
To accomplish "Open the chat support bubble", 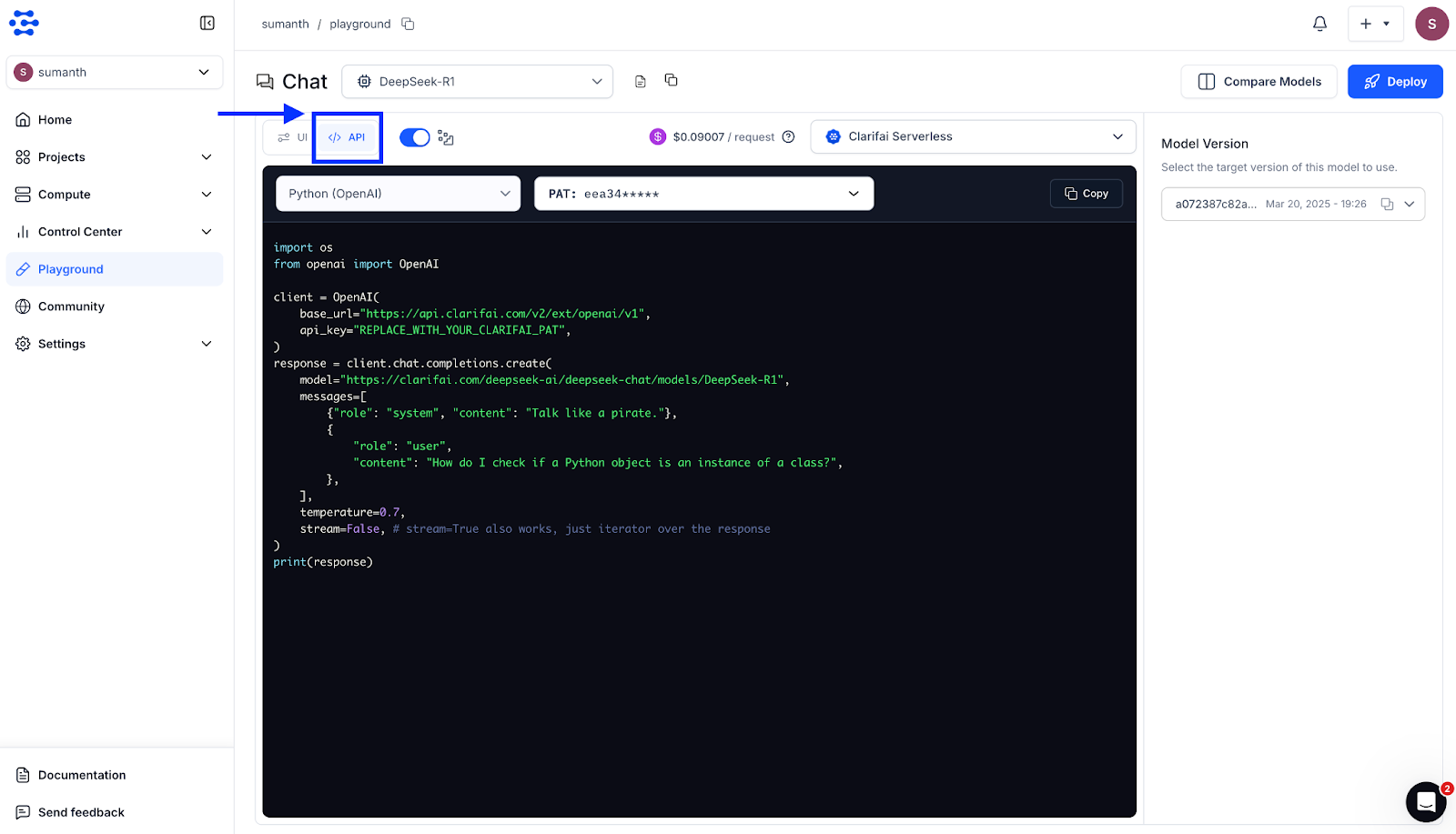I will (1425, 801).
